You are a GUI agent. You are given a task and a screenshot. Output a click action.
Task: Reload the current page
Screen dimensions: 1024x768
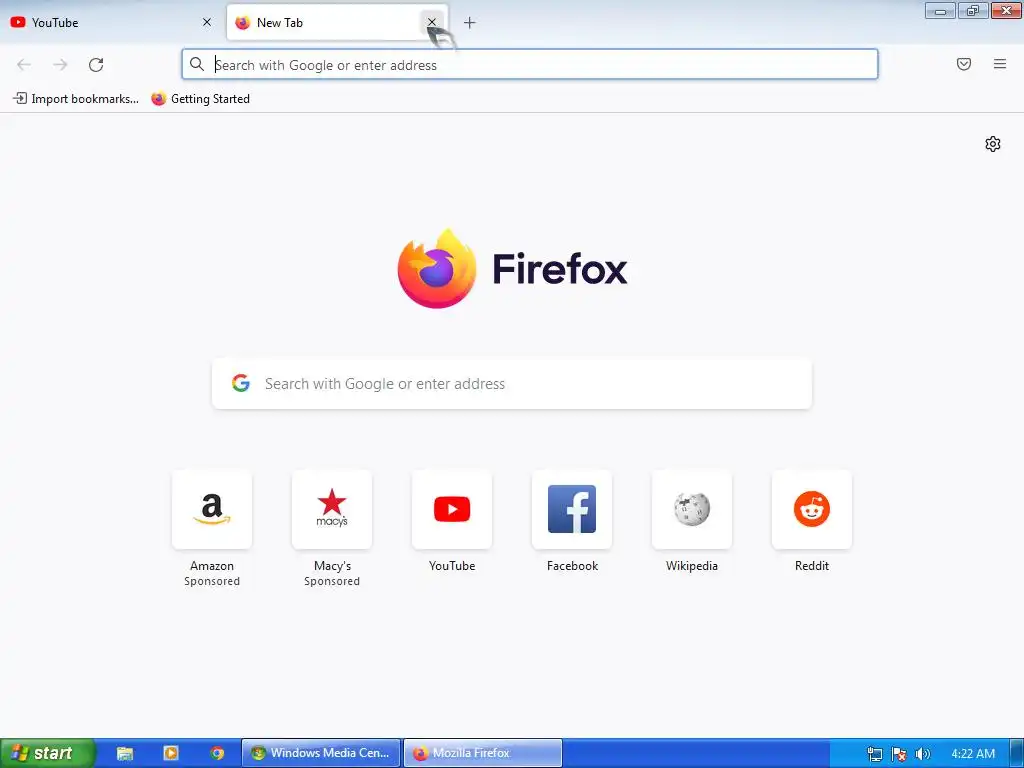(x=96, y=65)
